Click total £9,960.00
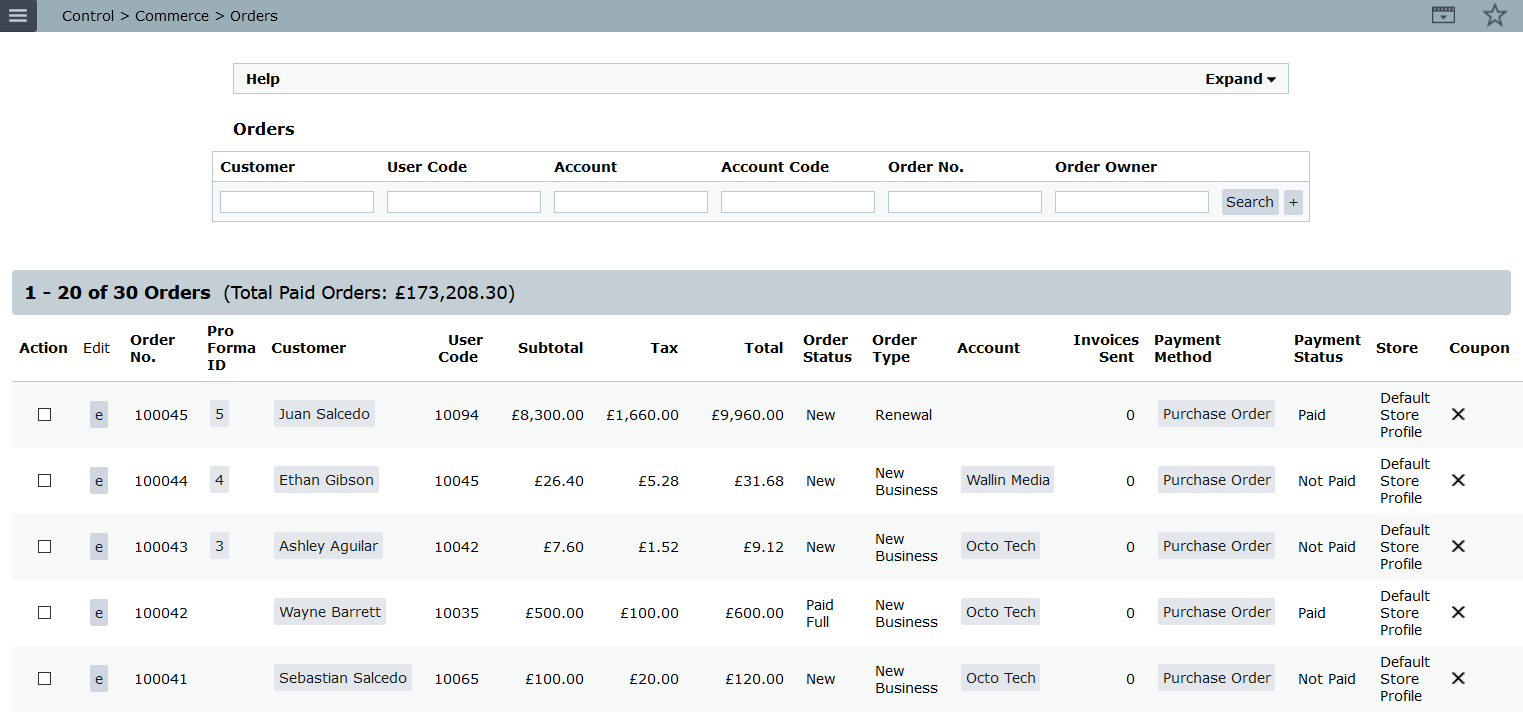 (747, 415)
